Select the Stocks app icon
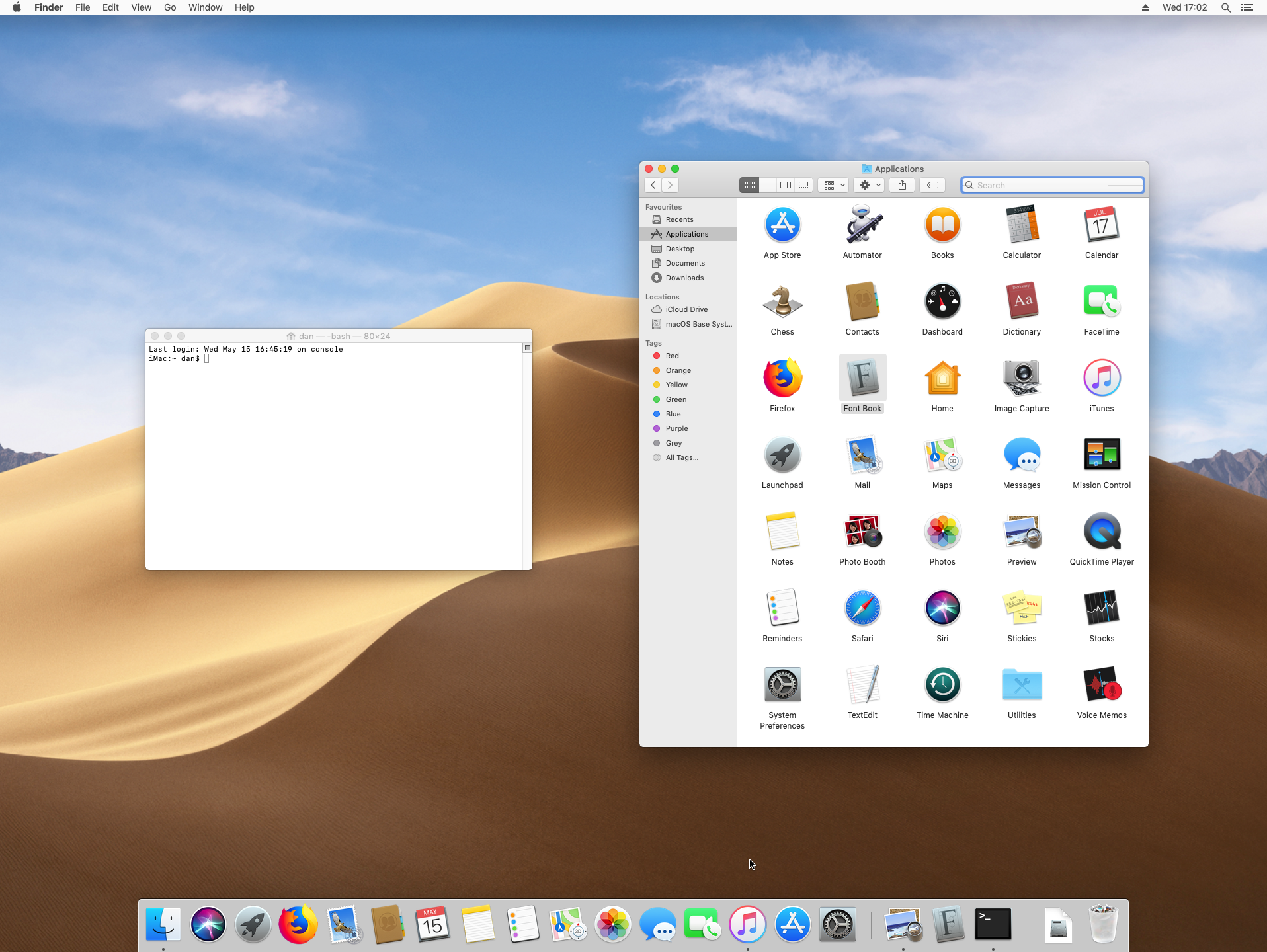This screenshot has width=1267, height=952. point(1102,609)
